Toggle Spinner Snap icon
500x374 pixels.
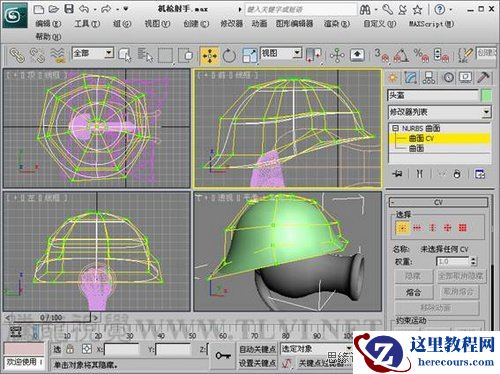pyautogui.click(x=441, y=55)
